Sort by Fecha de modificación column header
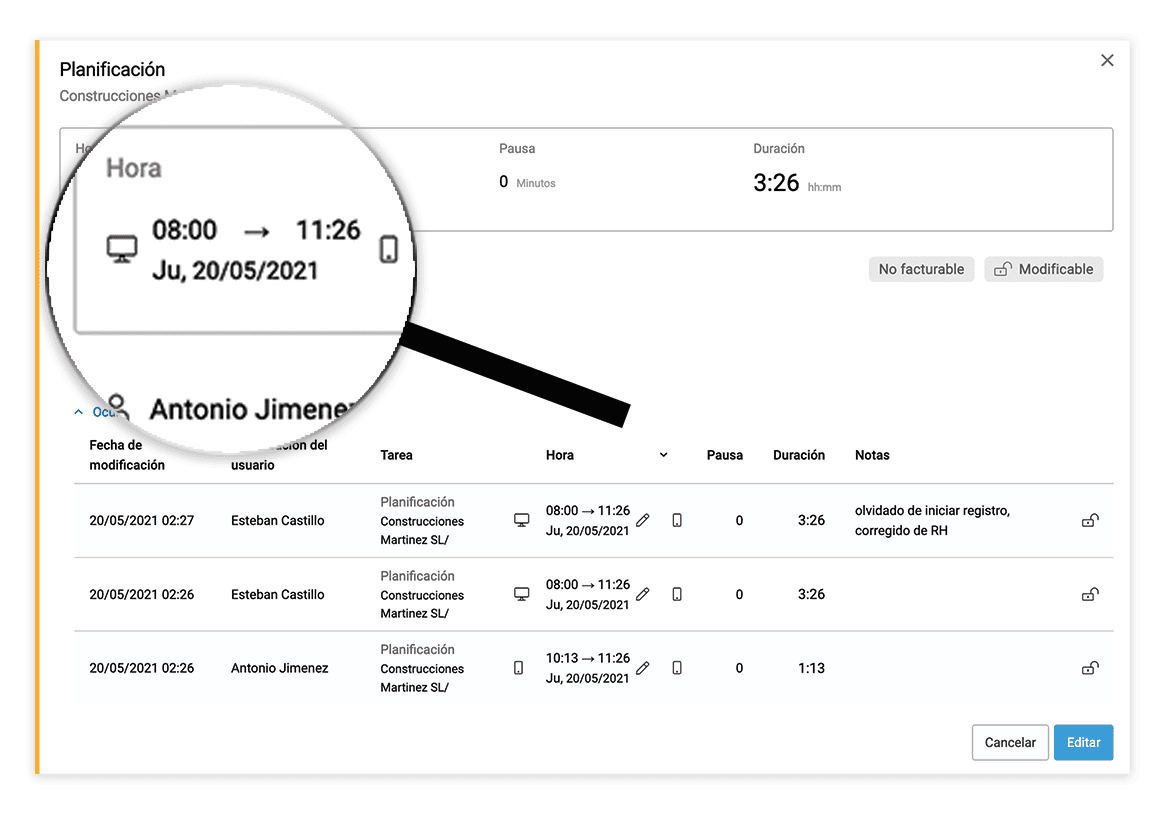Viewport: 1165px width, 813px height. 127,455
